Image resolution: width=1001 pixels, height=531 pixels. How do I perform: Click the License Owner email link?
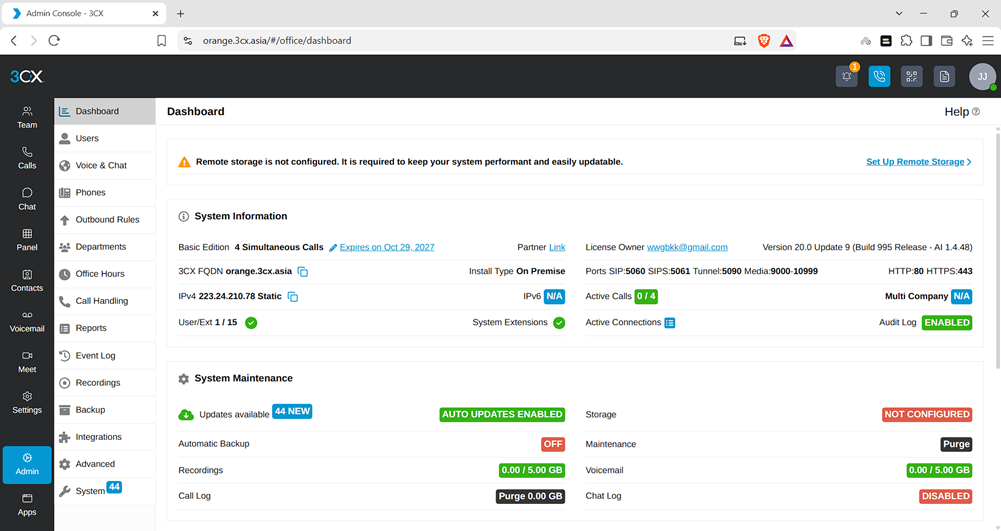point(687,248)
